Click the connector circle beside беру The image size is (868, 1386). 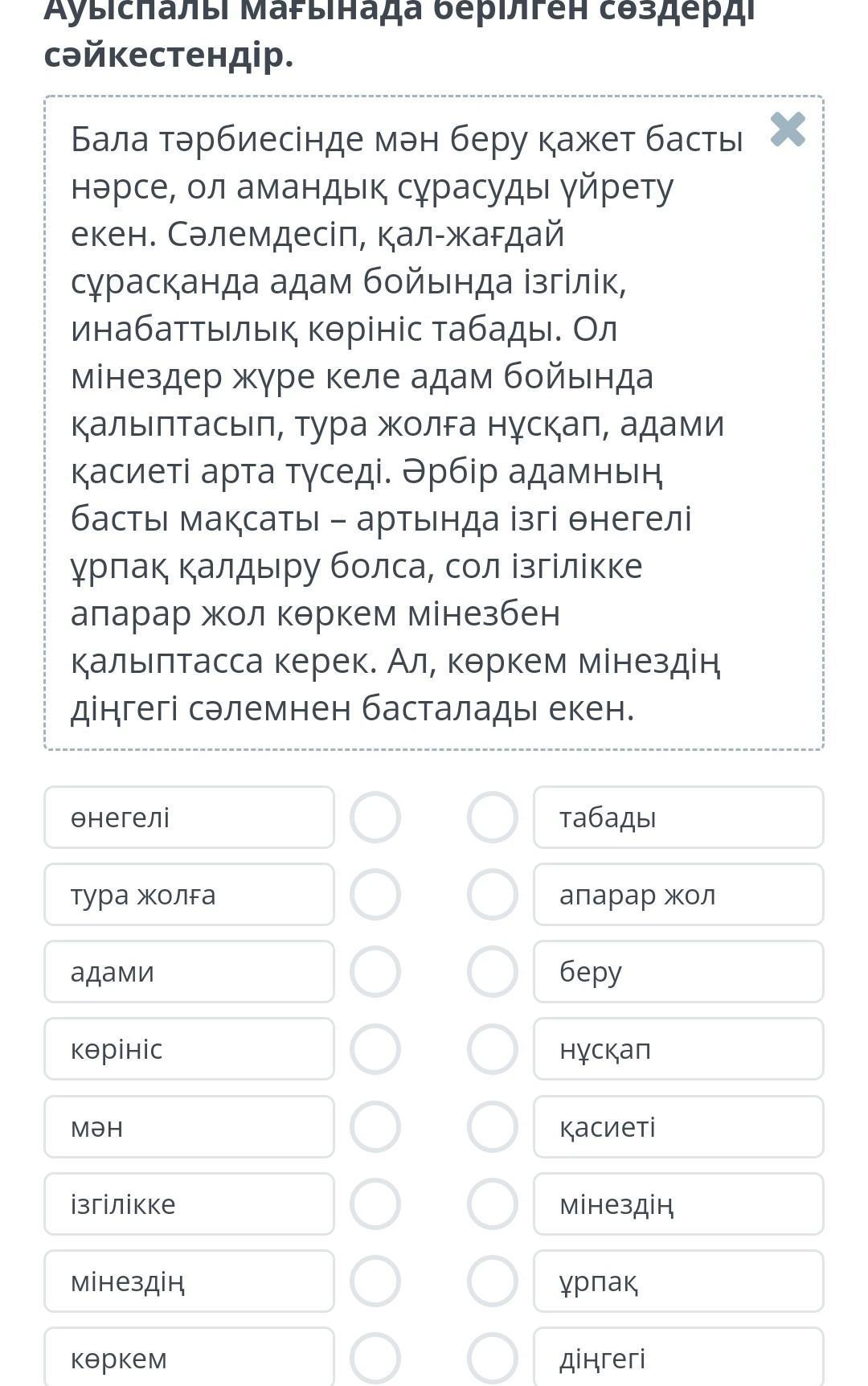pyautogui.click(x=493, y=972)
